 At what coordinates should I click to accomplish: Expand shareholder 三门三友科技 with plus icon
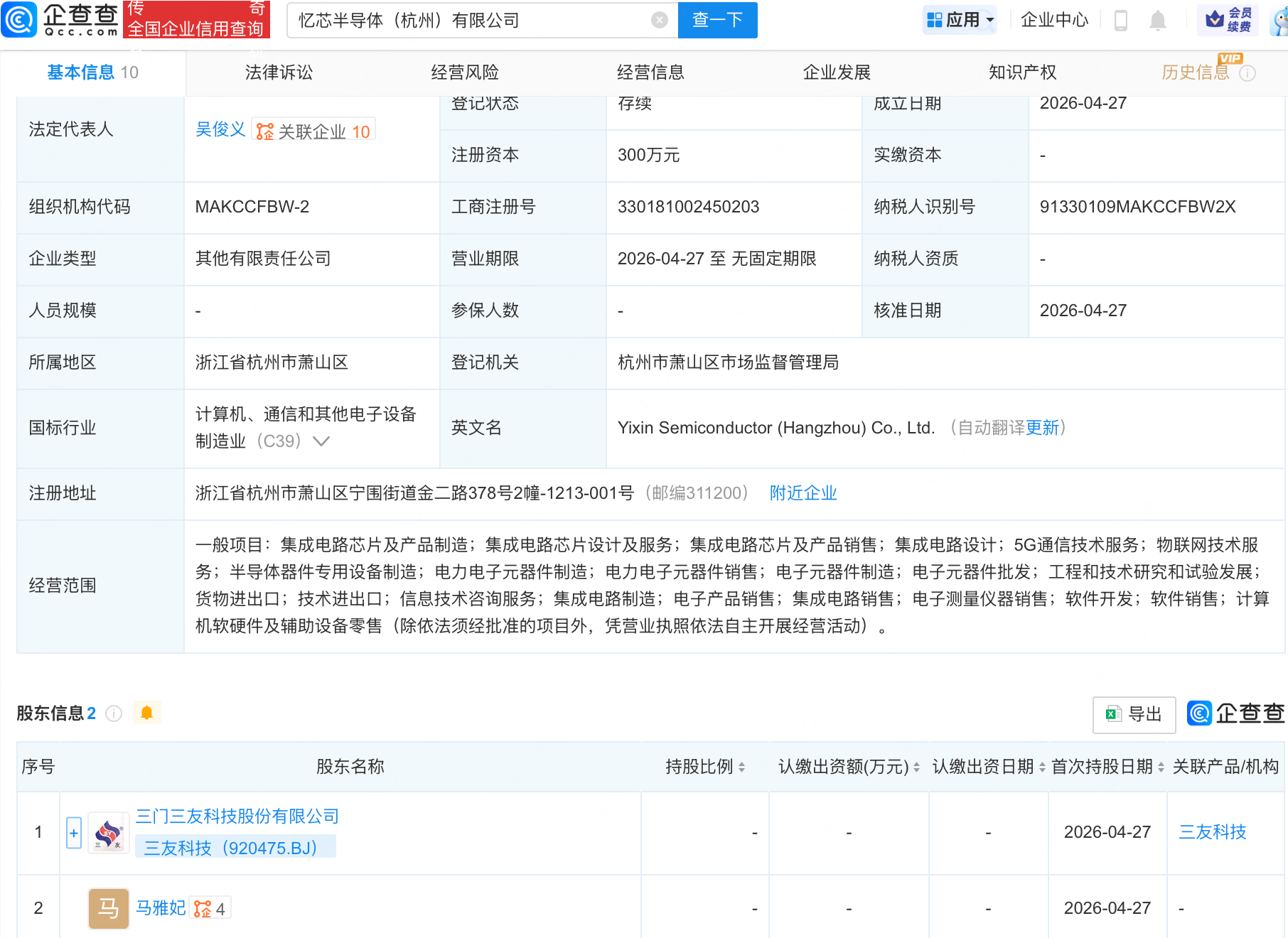coord(73,832)
